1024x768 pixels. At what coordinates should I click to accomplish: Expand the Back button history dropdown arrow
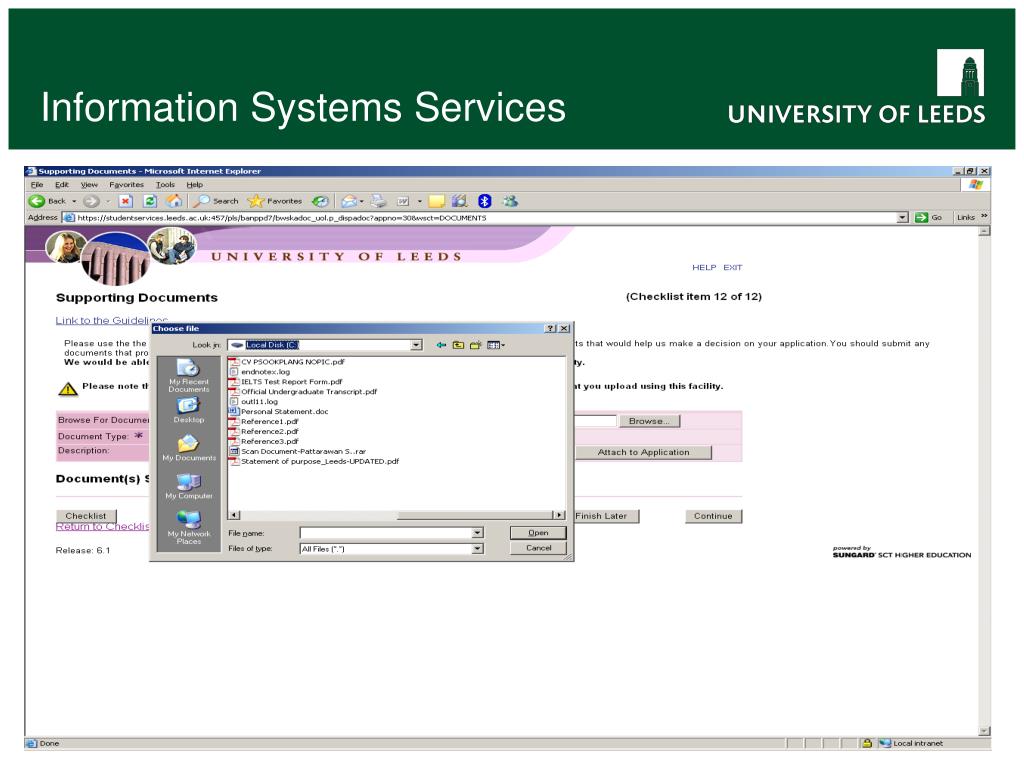tap(74, 201)
